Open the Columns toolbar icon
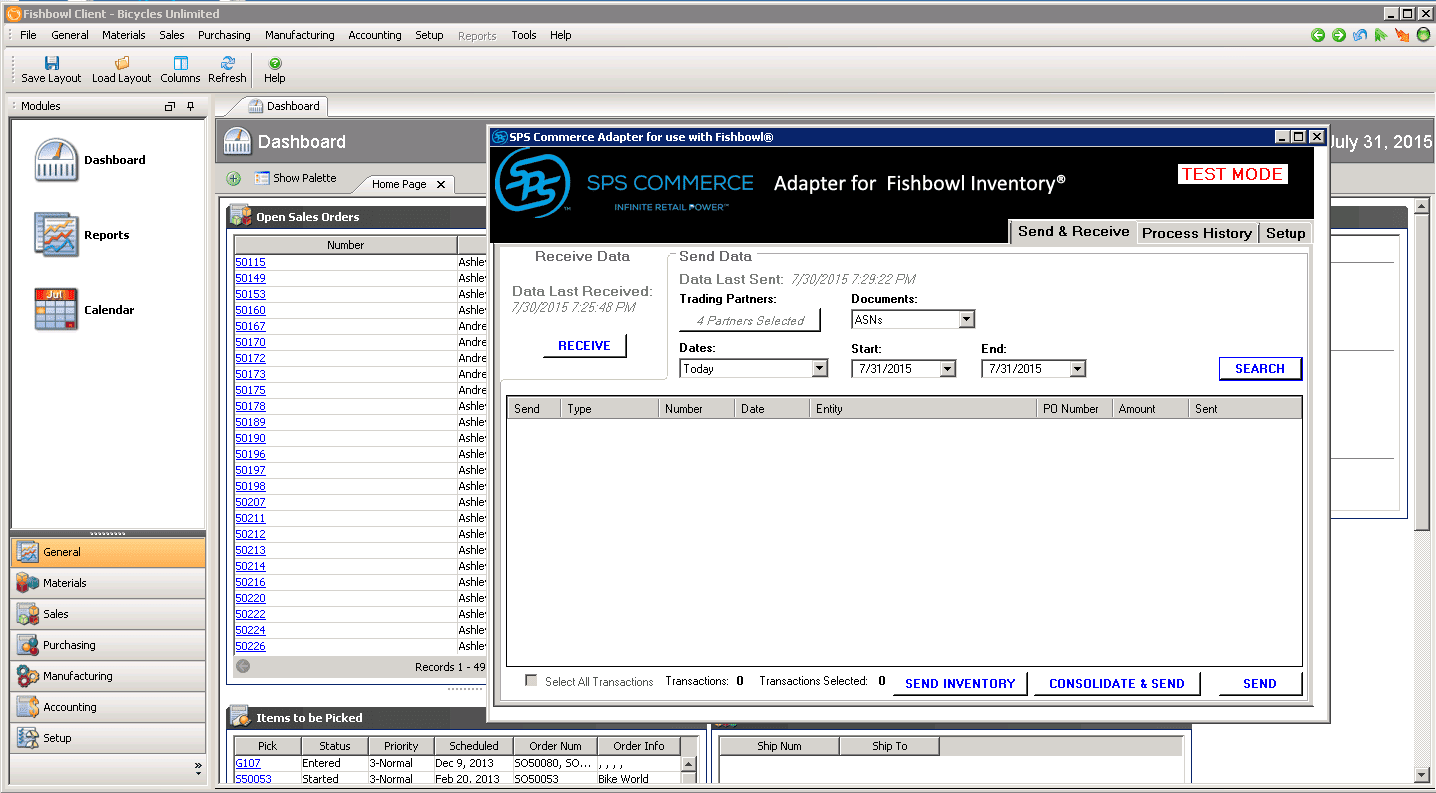This screenshot has width=1436, height=793. [181, 63]
